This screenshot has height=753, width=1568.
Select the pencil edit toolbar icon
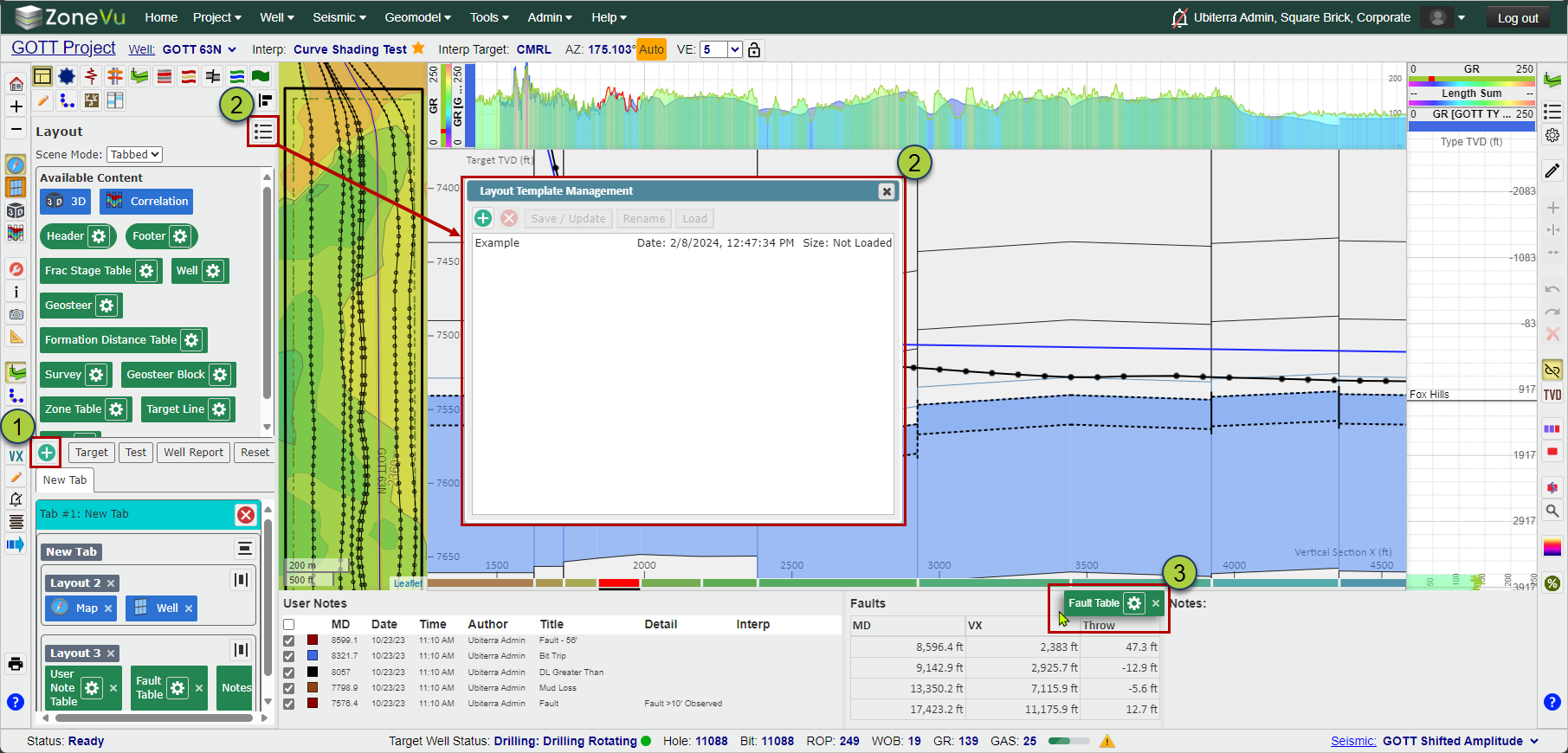[x=42, y=101]
